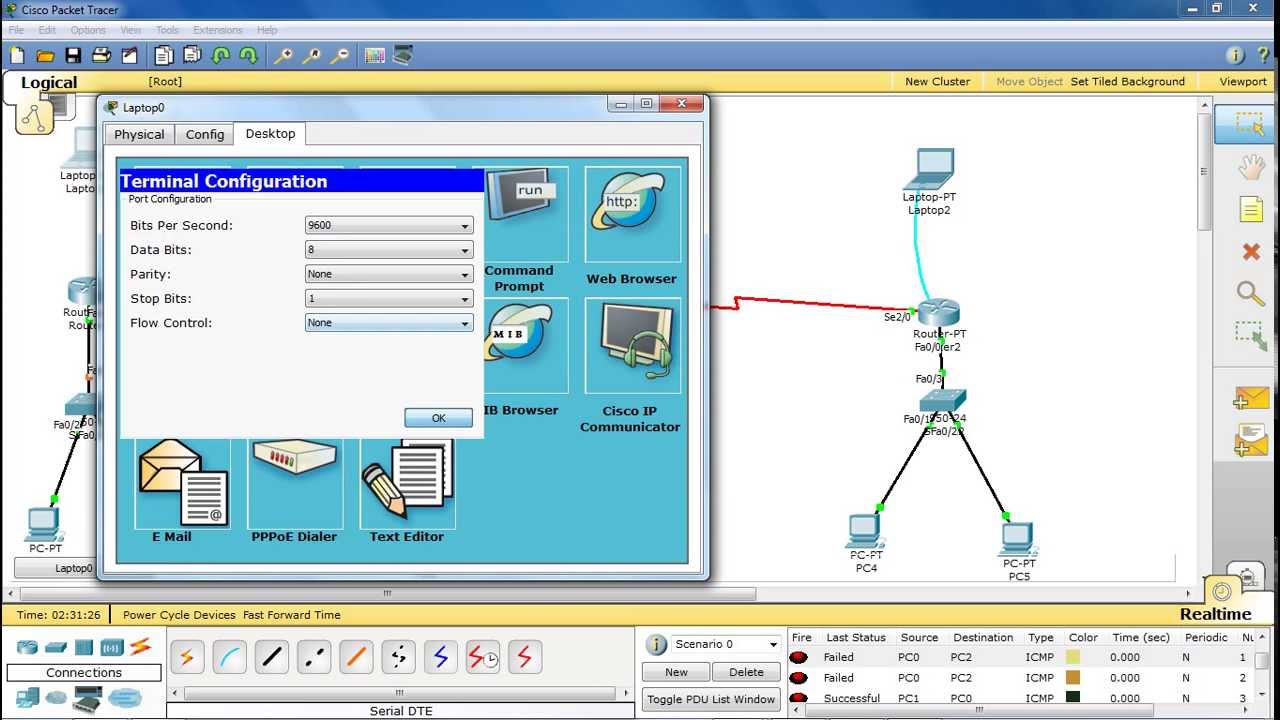Choose copper cross-over dashed cable

pos(314,657)
